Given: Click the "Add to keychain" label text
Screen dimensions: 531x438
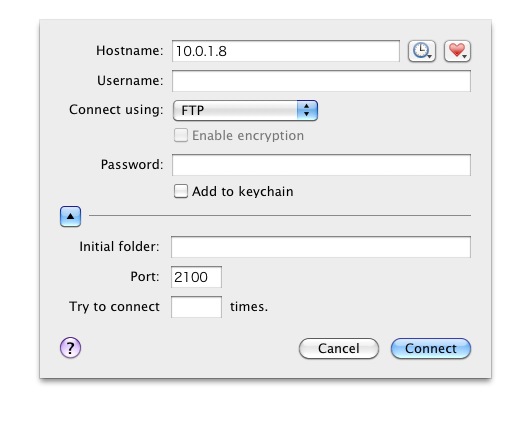Looking at the screenshot, I should 242,191.
